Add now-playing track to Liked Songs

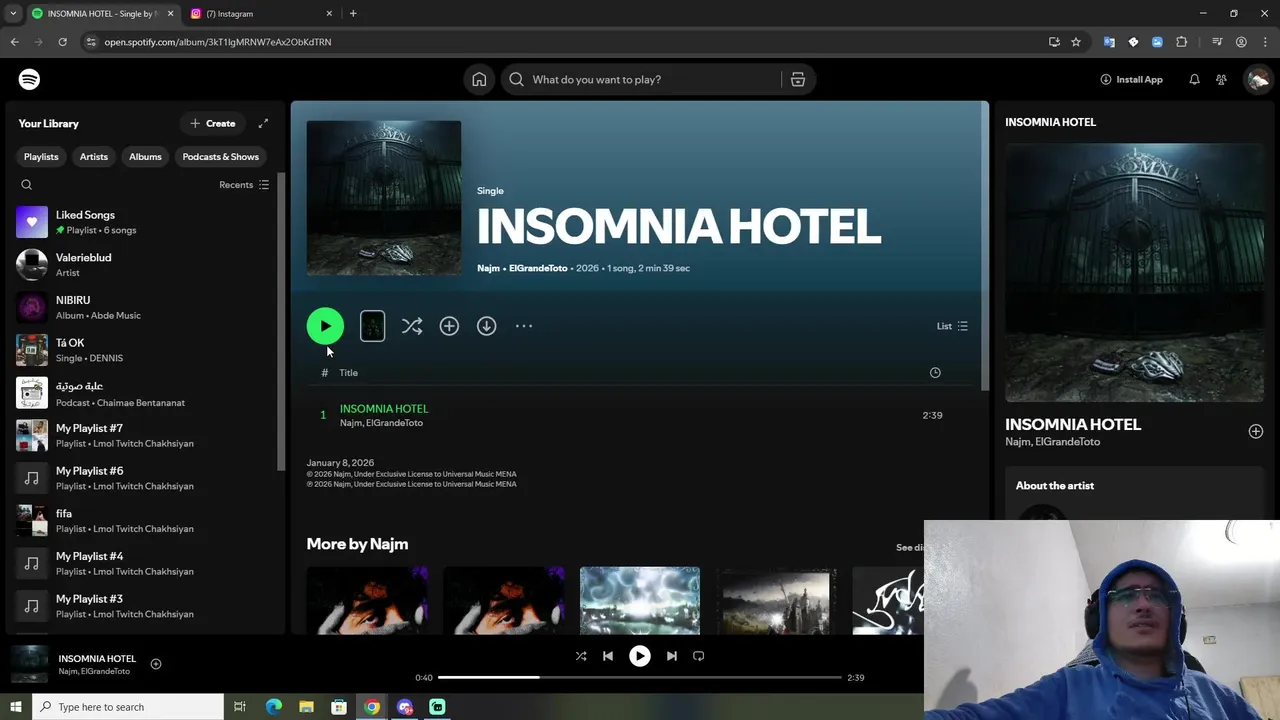[x=156, y=664]
